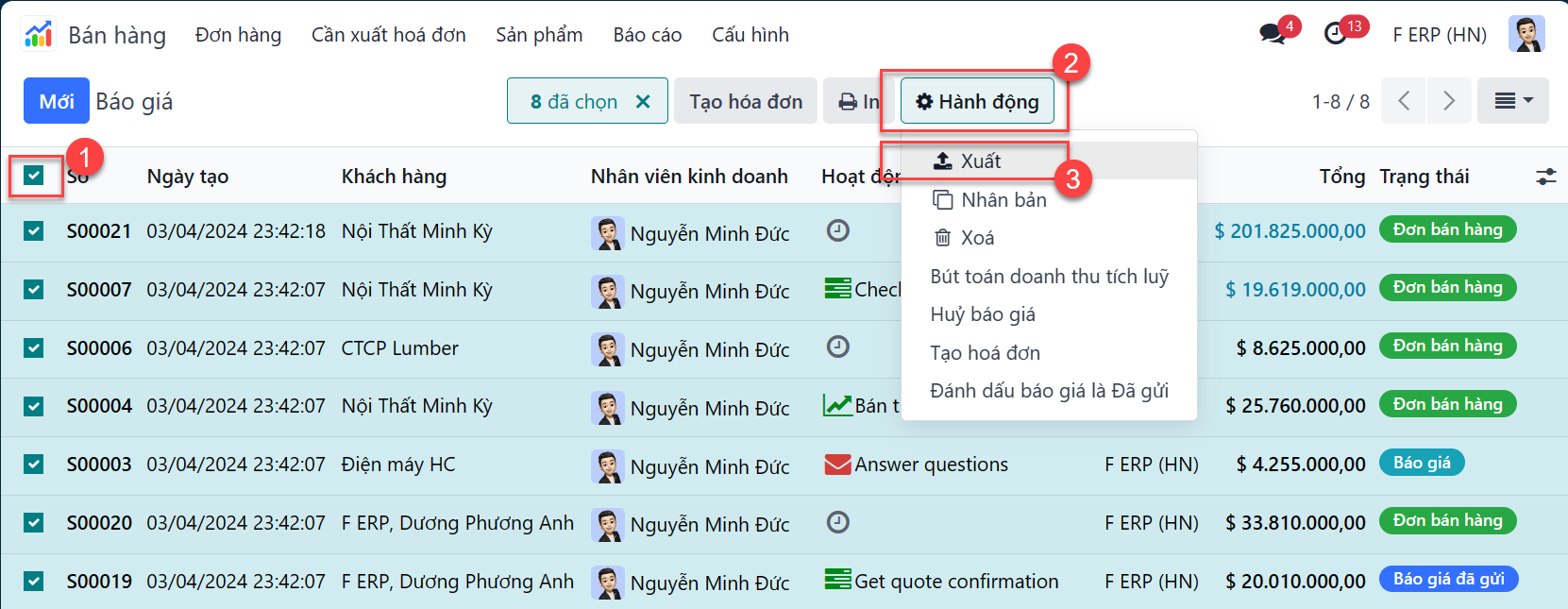
Task: Open order S00021
Action: (99, 231)
